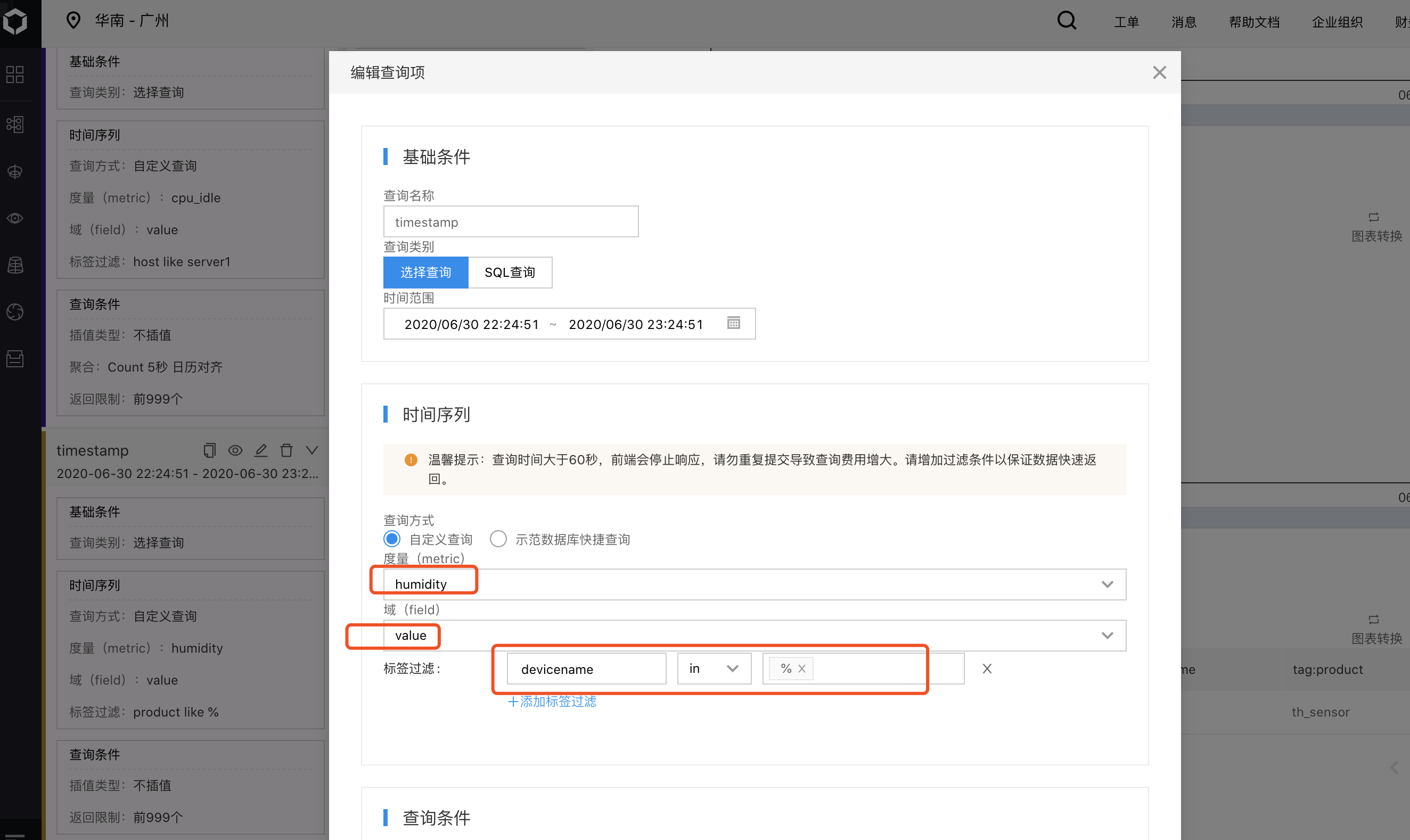Collapse the timestamp query chevron
Viewport: 1410px width, 840px height.
click(x=312, y=450)
